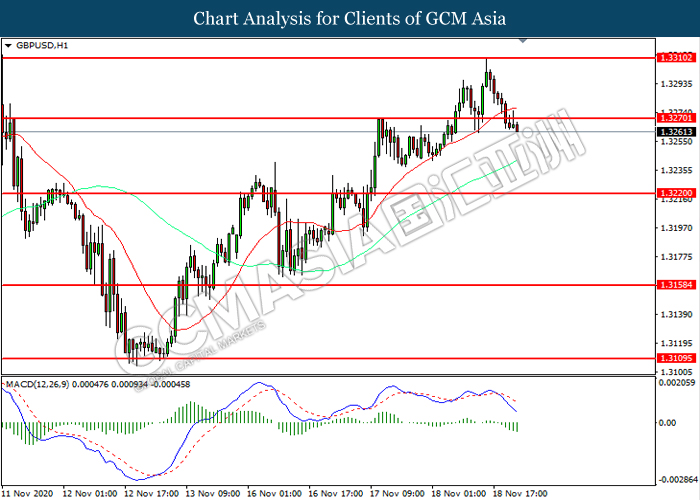Click the 16 Nov 17:00 time label
700x500 pixels.
[336, 493]
